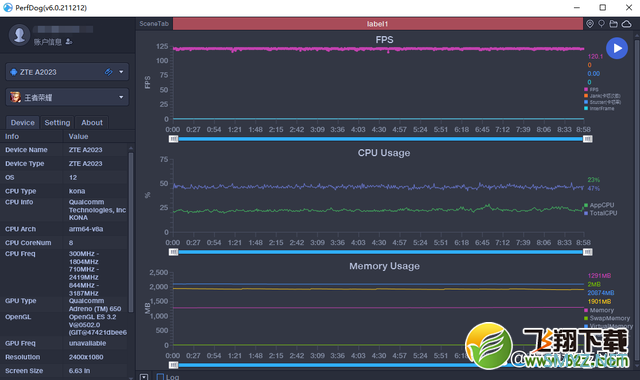Select the OS value 12

[73, 178]
